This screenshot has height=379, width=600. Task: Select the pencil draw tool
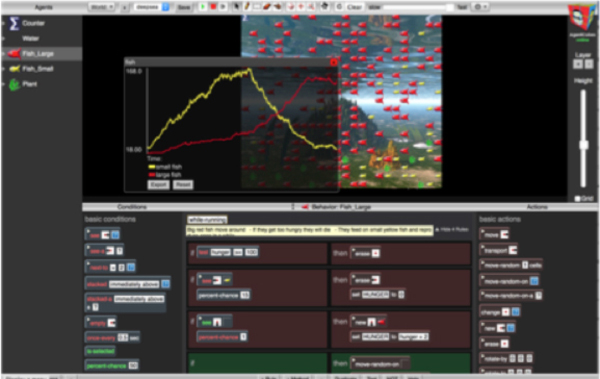click(x=247, y=7)
